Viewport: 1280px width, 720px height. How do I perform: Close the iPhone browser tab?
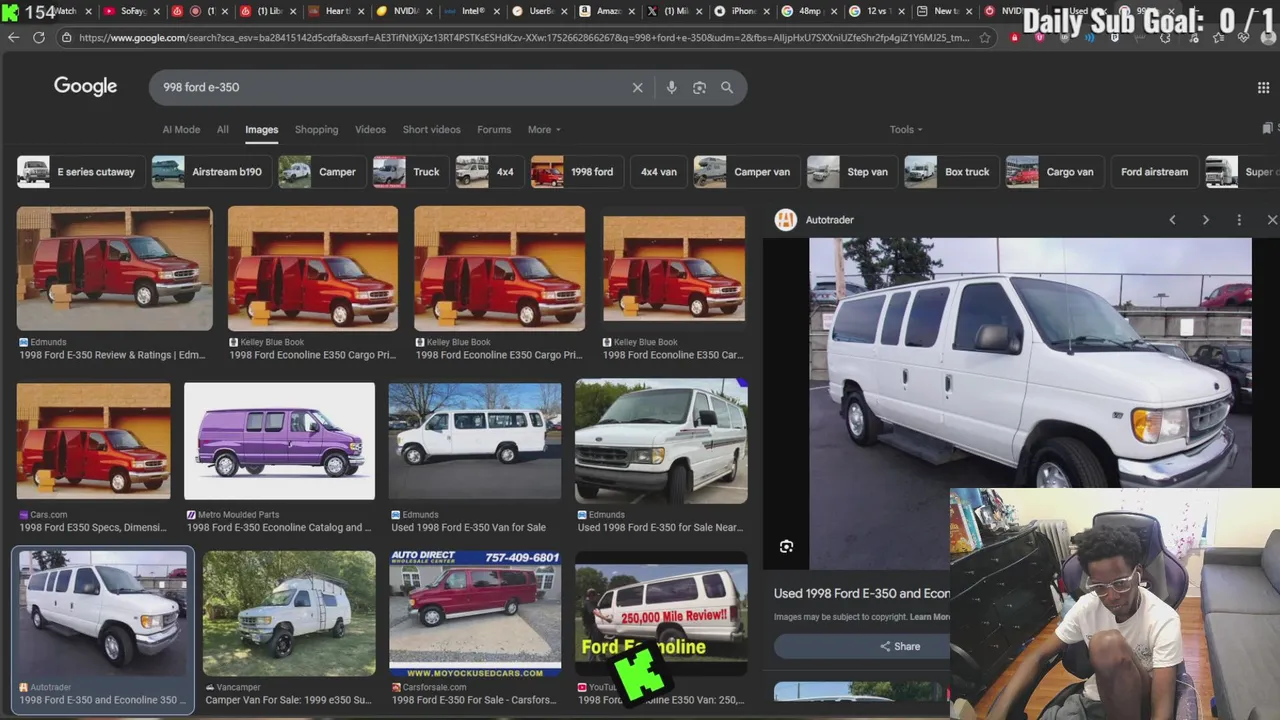(766, 11)
